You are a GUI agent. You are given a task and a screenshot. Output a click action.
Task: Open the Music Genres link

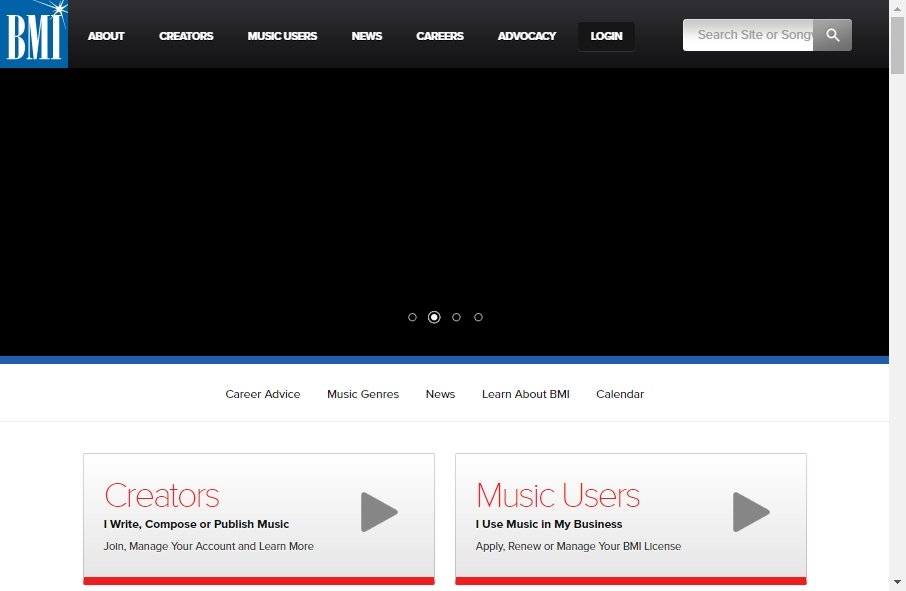coord(363,394)
